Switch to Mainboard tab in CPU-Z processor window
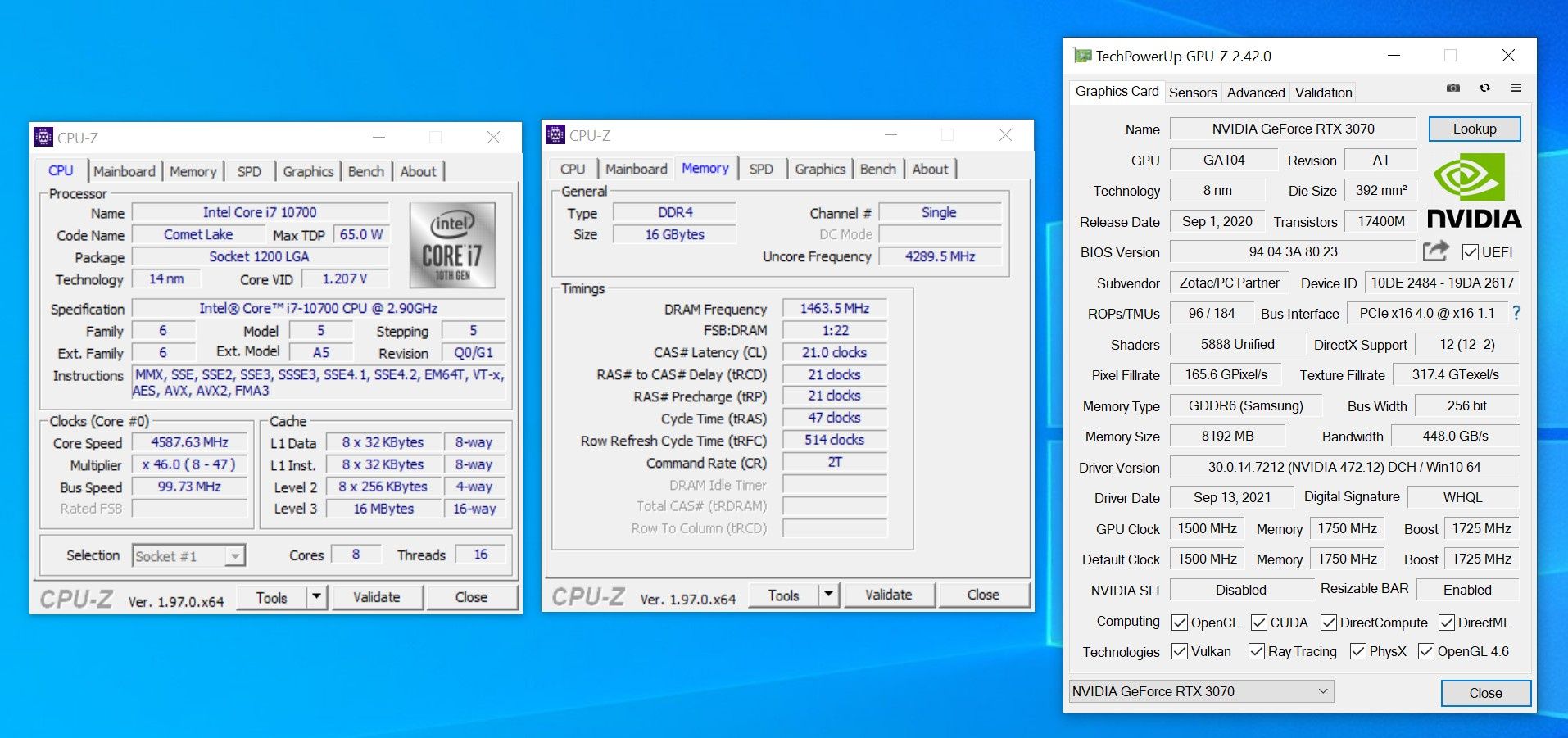Screen dimensions: 1568x738 [125, 171]
